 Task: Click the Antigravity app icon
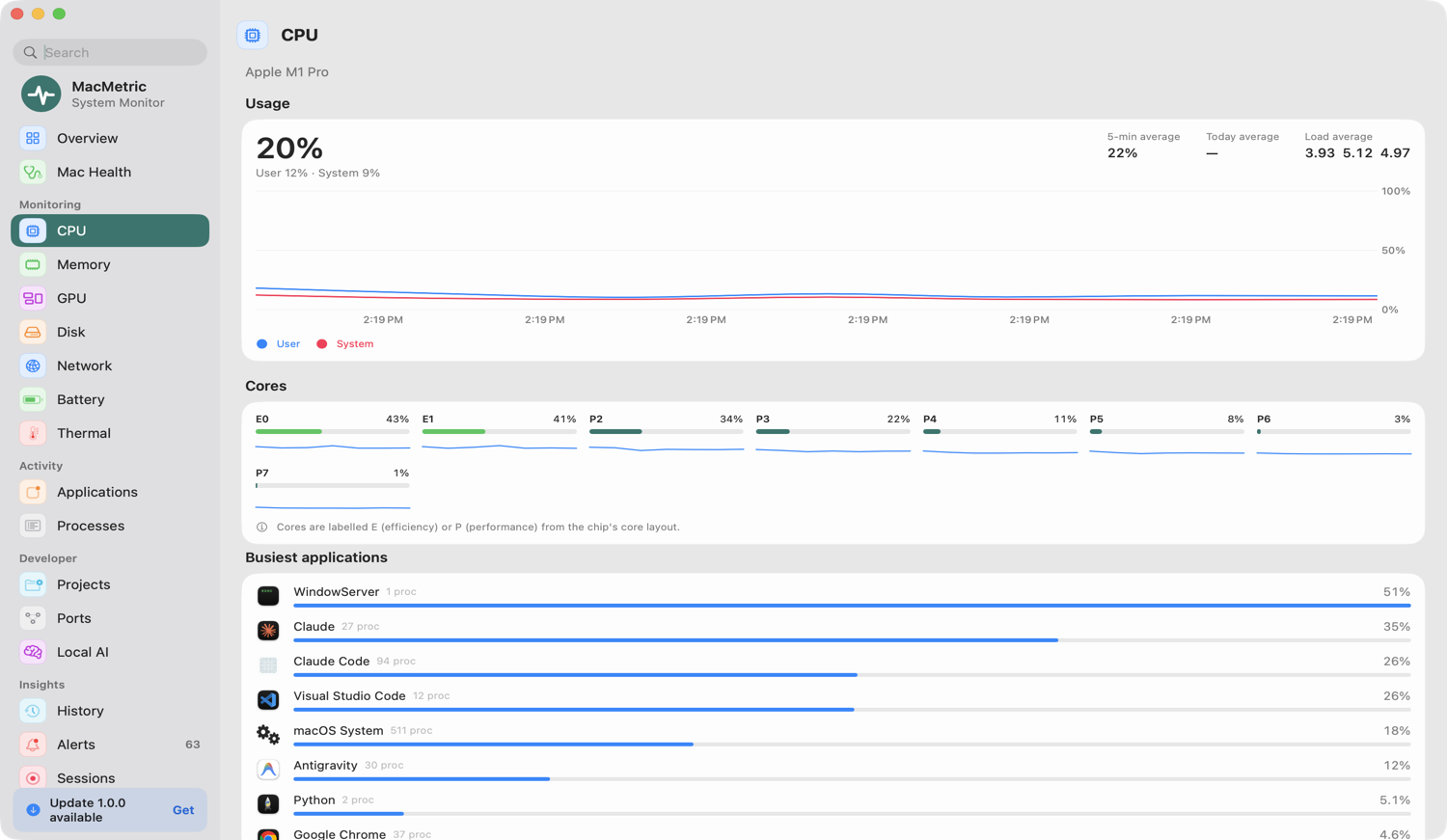(268, 770)
